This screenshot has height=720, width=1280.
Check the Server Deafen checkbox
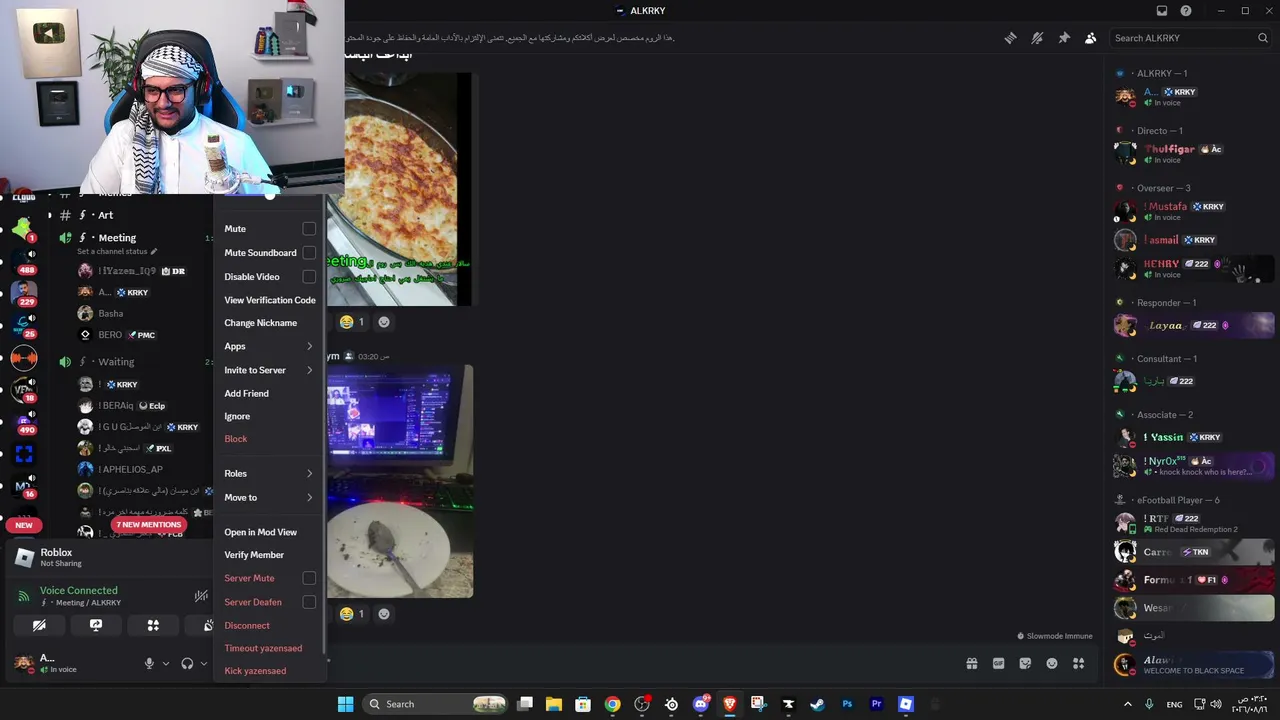pos(309,602)
